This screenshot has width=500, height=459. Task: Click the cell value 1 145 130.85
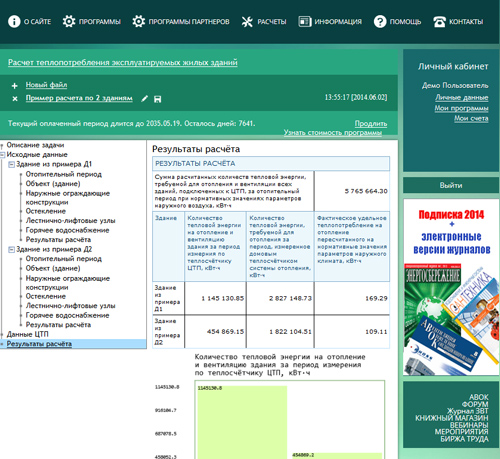click(x=222, y=298)
